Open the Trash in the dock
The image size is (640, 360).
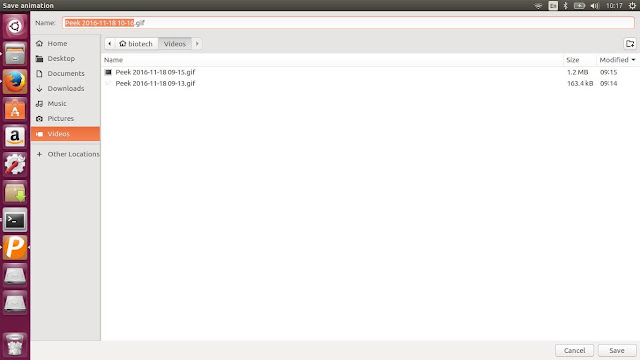(x=15, y=345)
